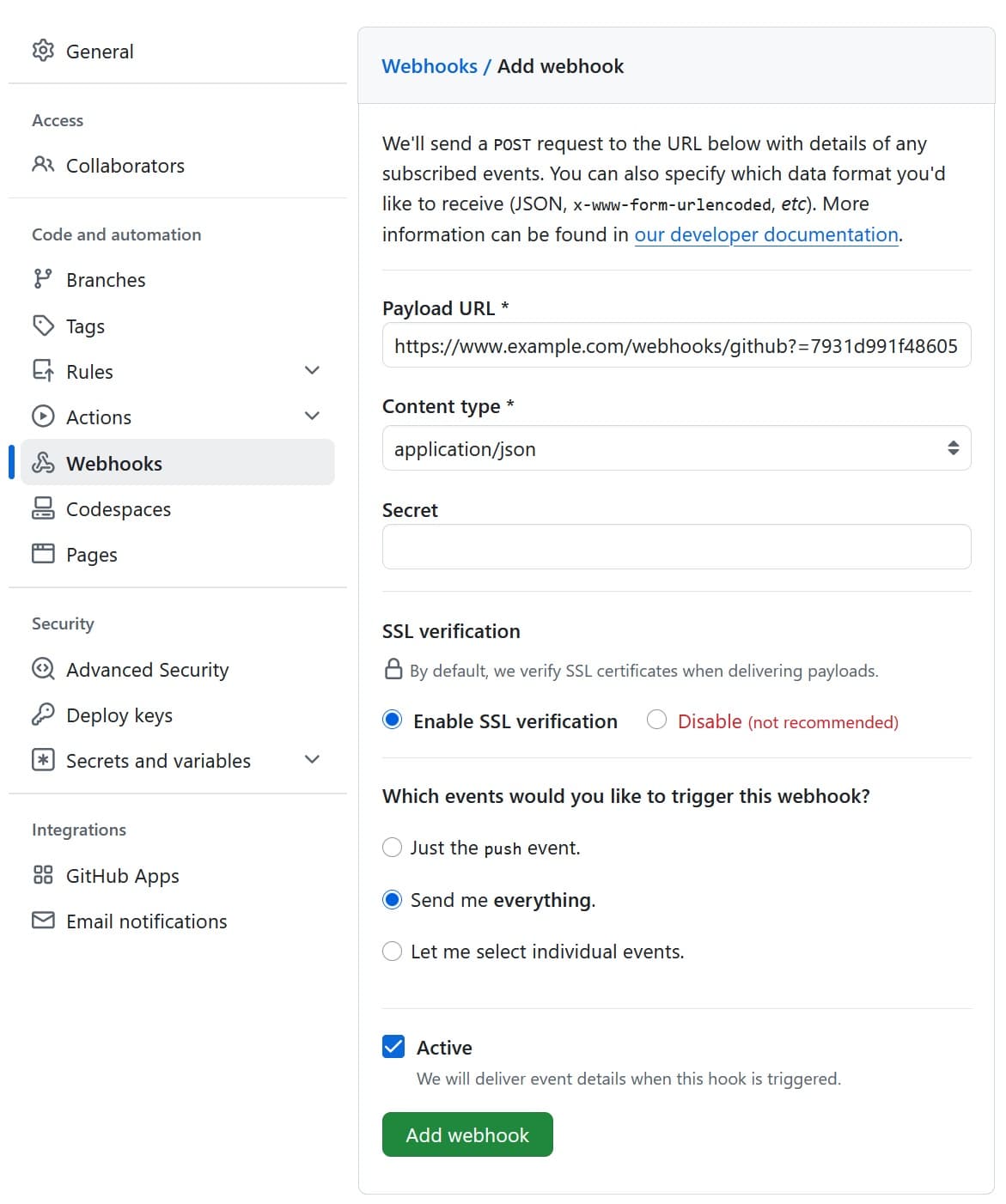Click the Pages icon
This screenshot has width=1006, height=1204.
(x=43, y=554)
